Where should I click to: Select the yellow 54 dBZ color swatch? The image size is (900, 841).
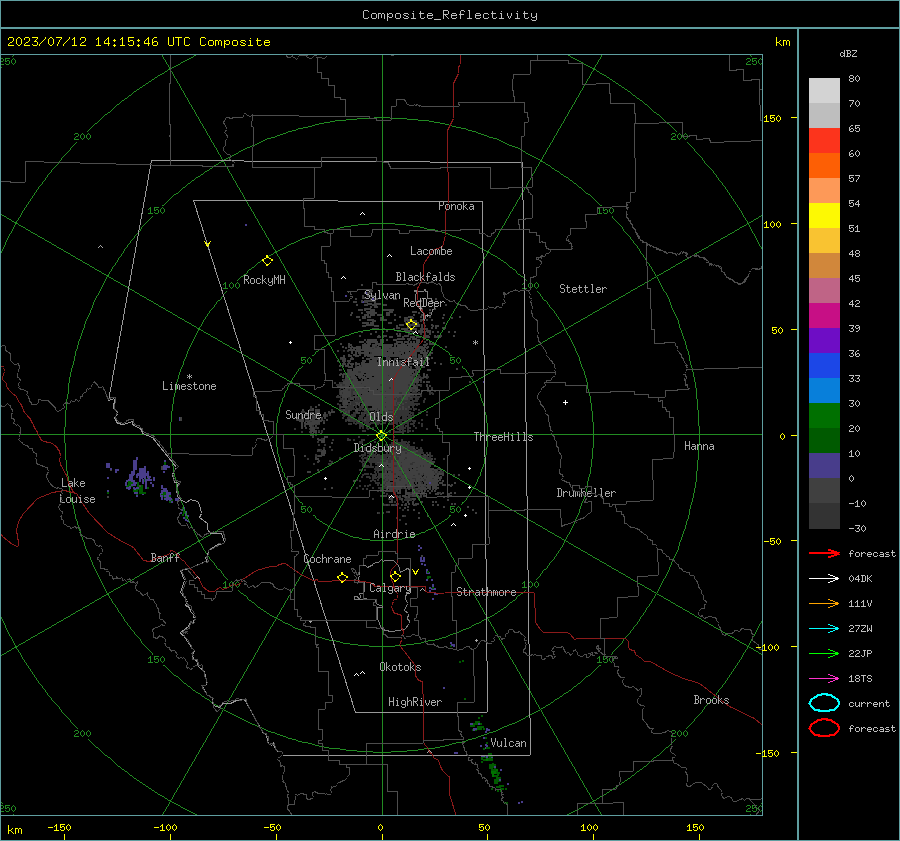[824, 215]
